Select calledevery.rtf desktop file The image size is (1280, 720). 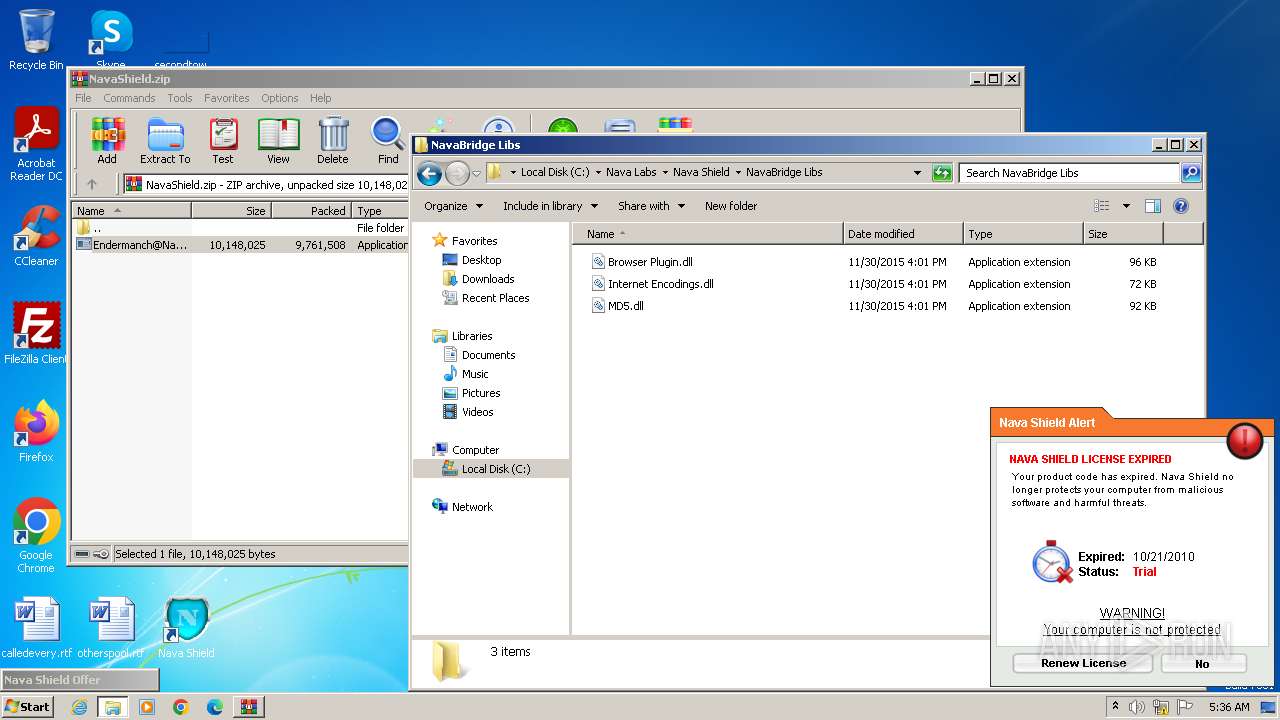pos(37,628)
